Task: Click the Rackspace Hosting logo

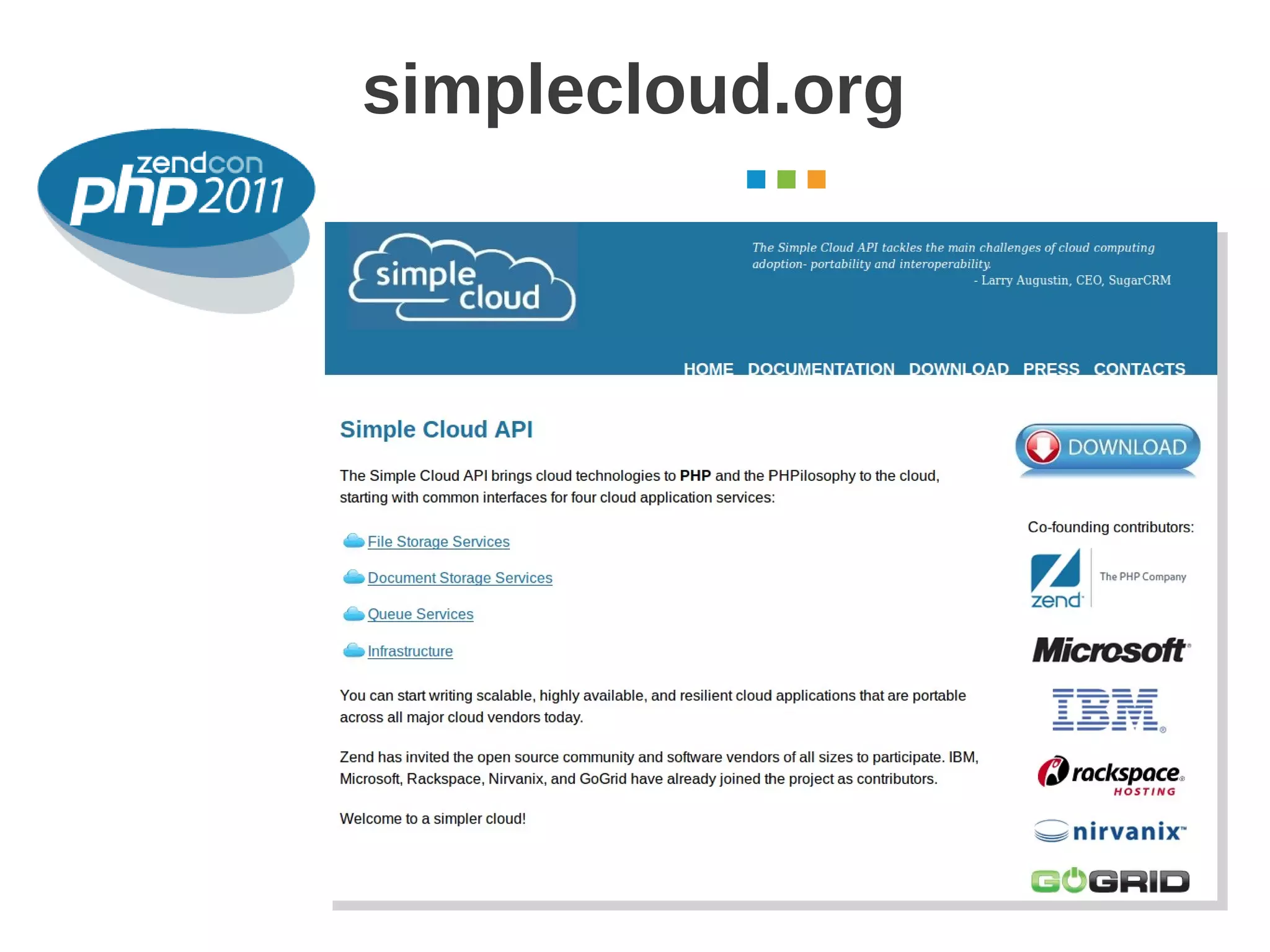Action: 1111,776
